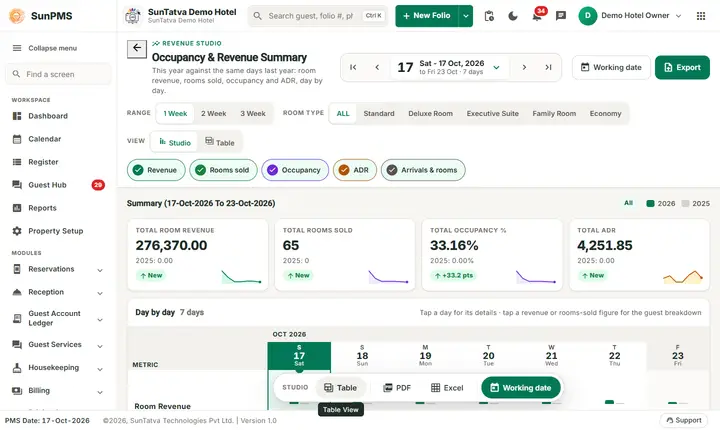Click the New Folio button
This screenshot has height=430, width=720.
(427, 16)
